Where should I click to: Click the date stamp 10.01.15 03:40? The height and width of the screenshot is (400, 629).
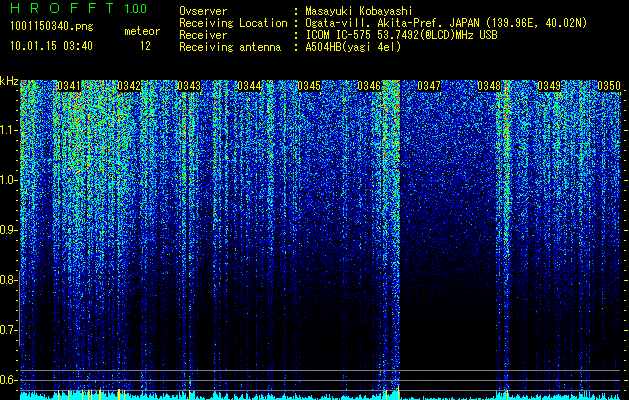pyautogui.click(x=51, y=46)
